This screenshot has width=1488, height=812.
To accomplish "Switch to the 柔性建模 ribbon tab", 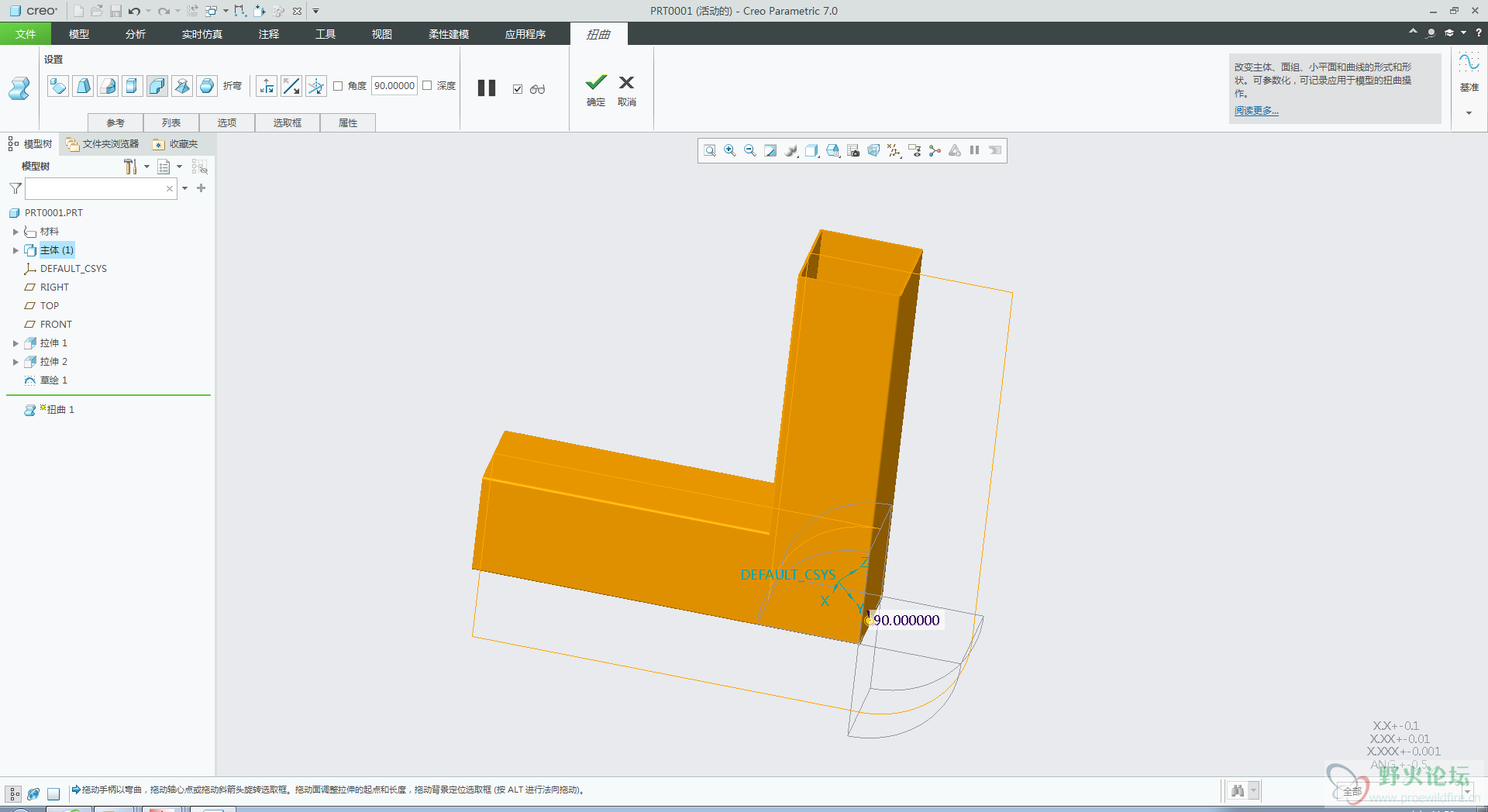I will (449, 34).
